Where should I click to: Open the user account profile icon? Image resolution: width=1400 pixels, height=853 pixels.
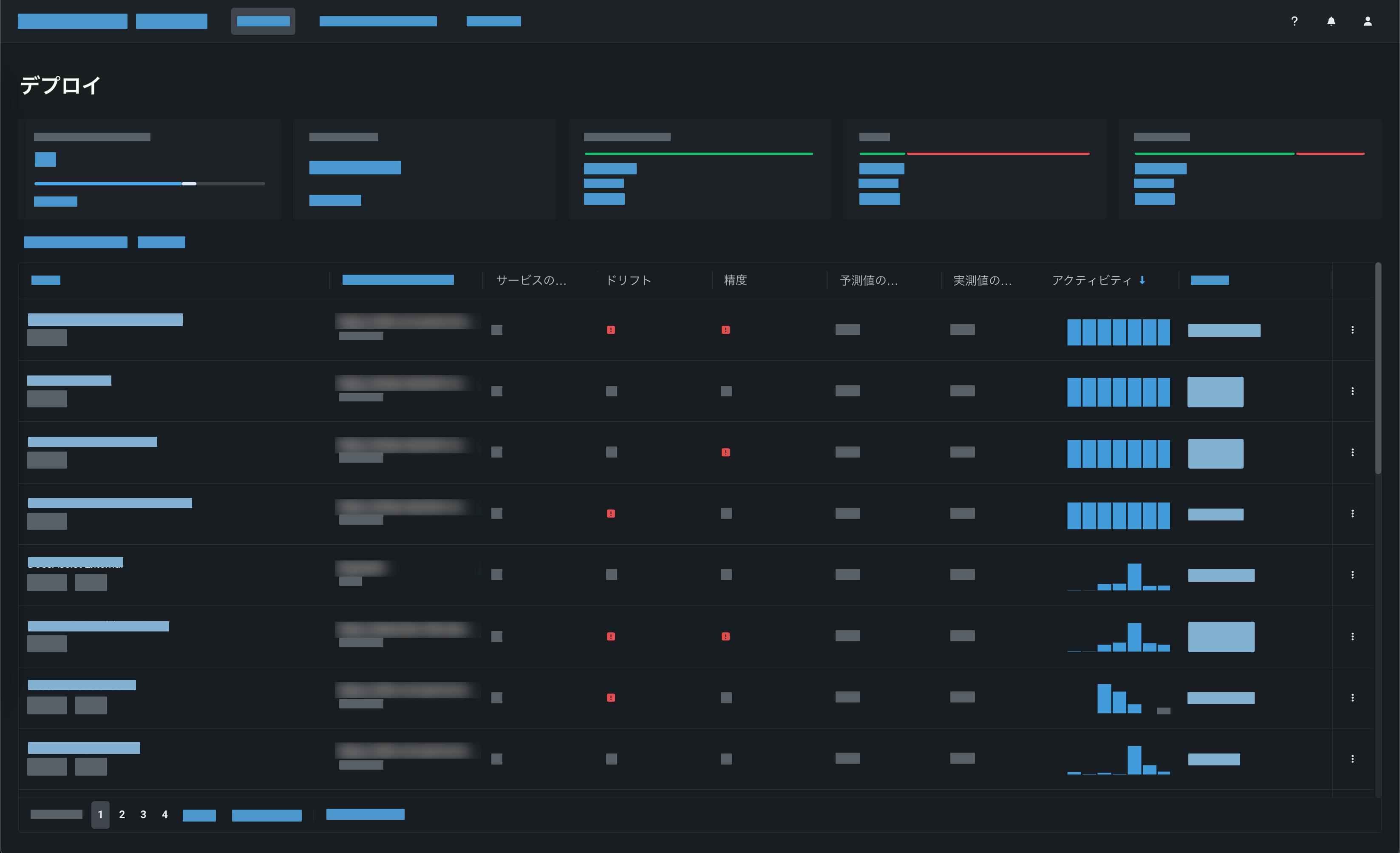pyautogui.click(x=1368, y=21)
